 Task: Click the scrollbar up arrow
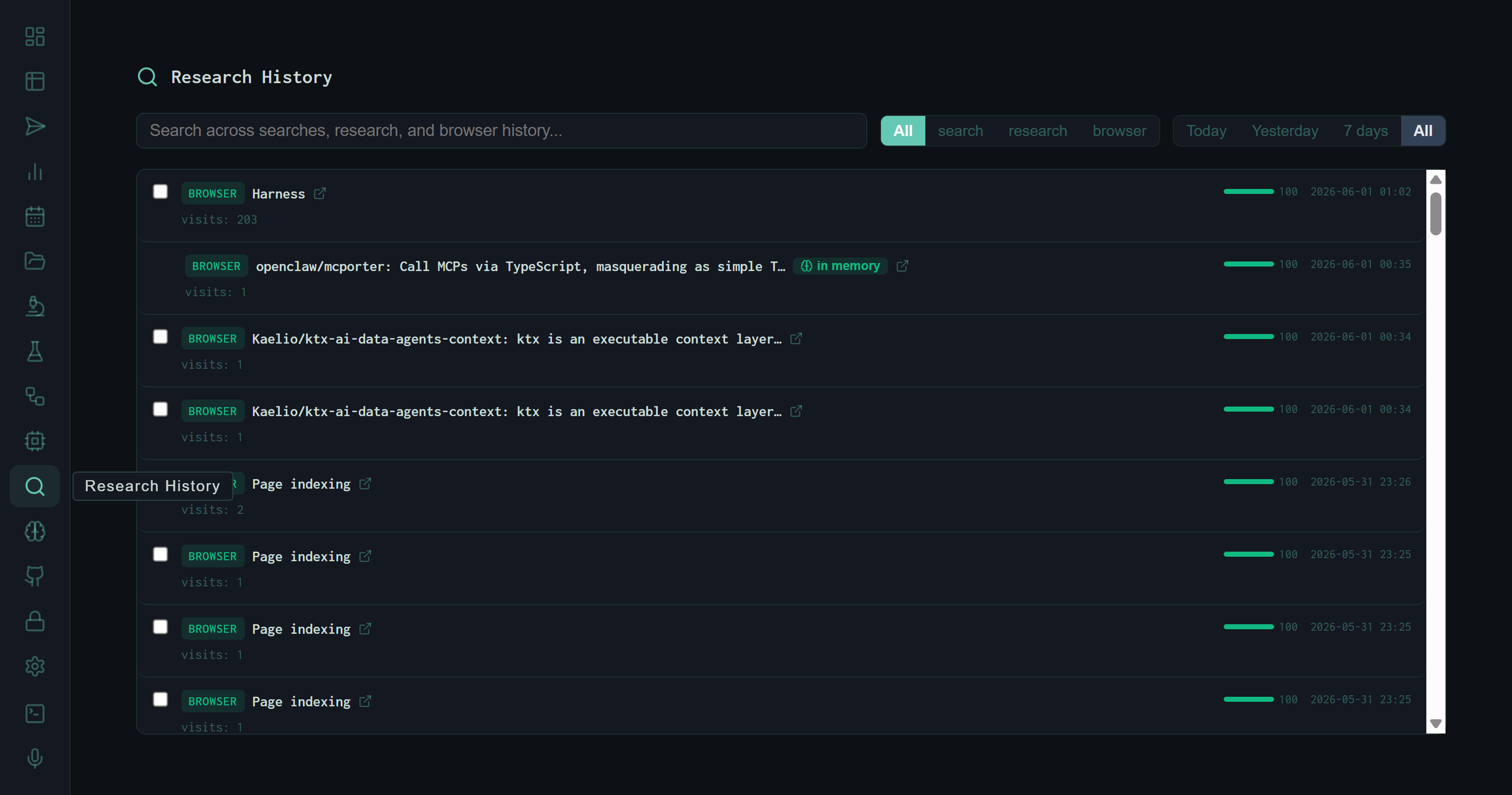[1436, 179]
